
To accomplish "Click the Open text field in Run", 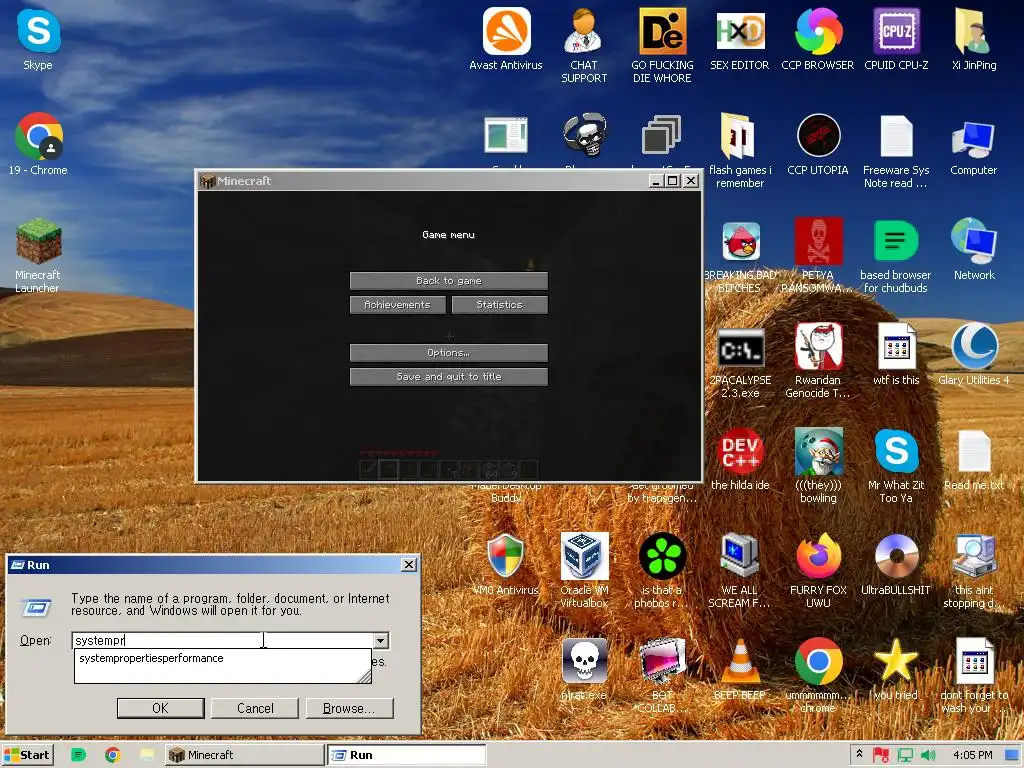I will tap(222, 641).
